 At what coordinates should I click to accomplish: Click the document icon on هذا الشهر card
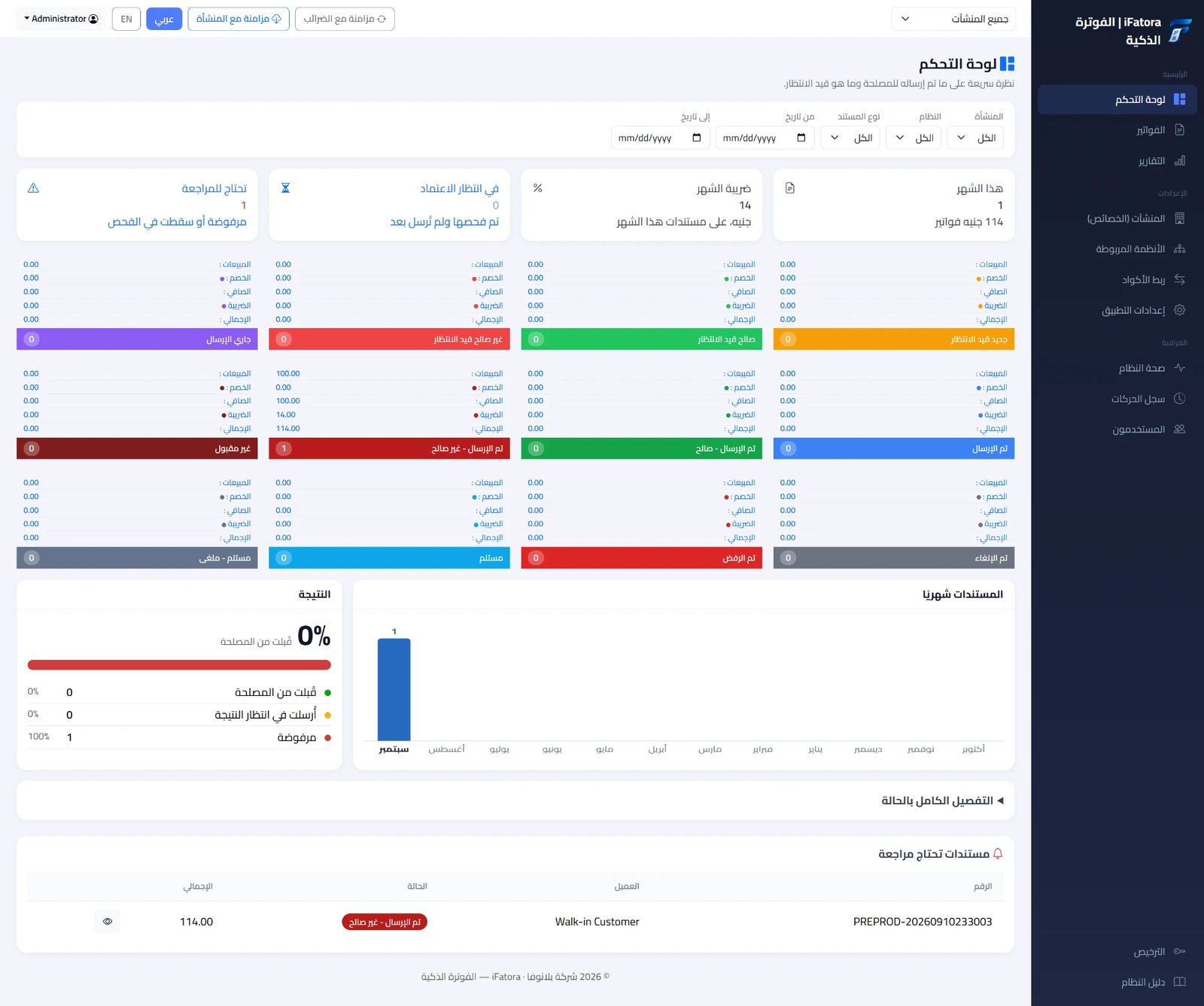pyautogui.click(x=790, y=188)
